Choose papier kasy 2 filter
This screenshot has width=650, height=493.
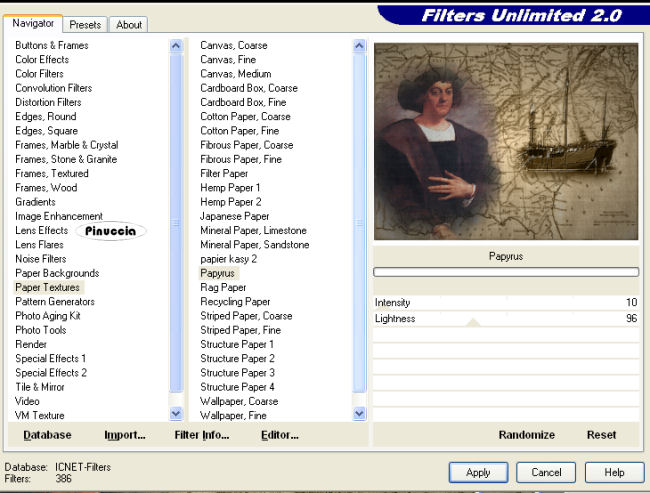tap(228, 259)
